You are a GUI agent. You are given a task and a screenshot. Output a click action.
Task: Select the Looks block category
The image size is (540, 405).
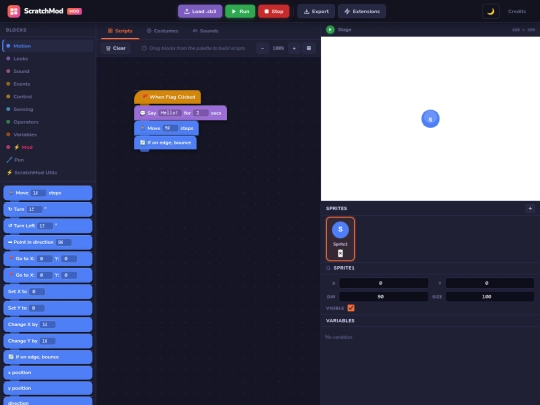coord(48,59)
